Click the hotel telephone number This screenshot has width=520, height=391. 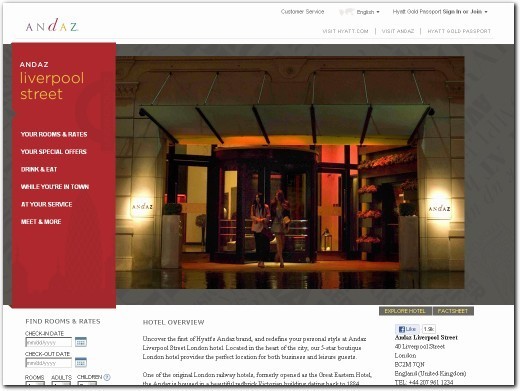(424, 382)
